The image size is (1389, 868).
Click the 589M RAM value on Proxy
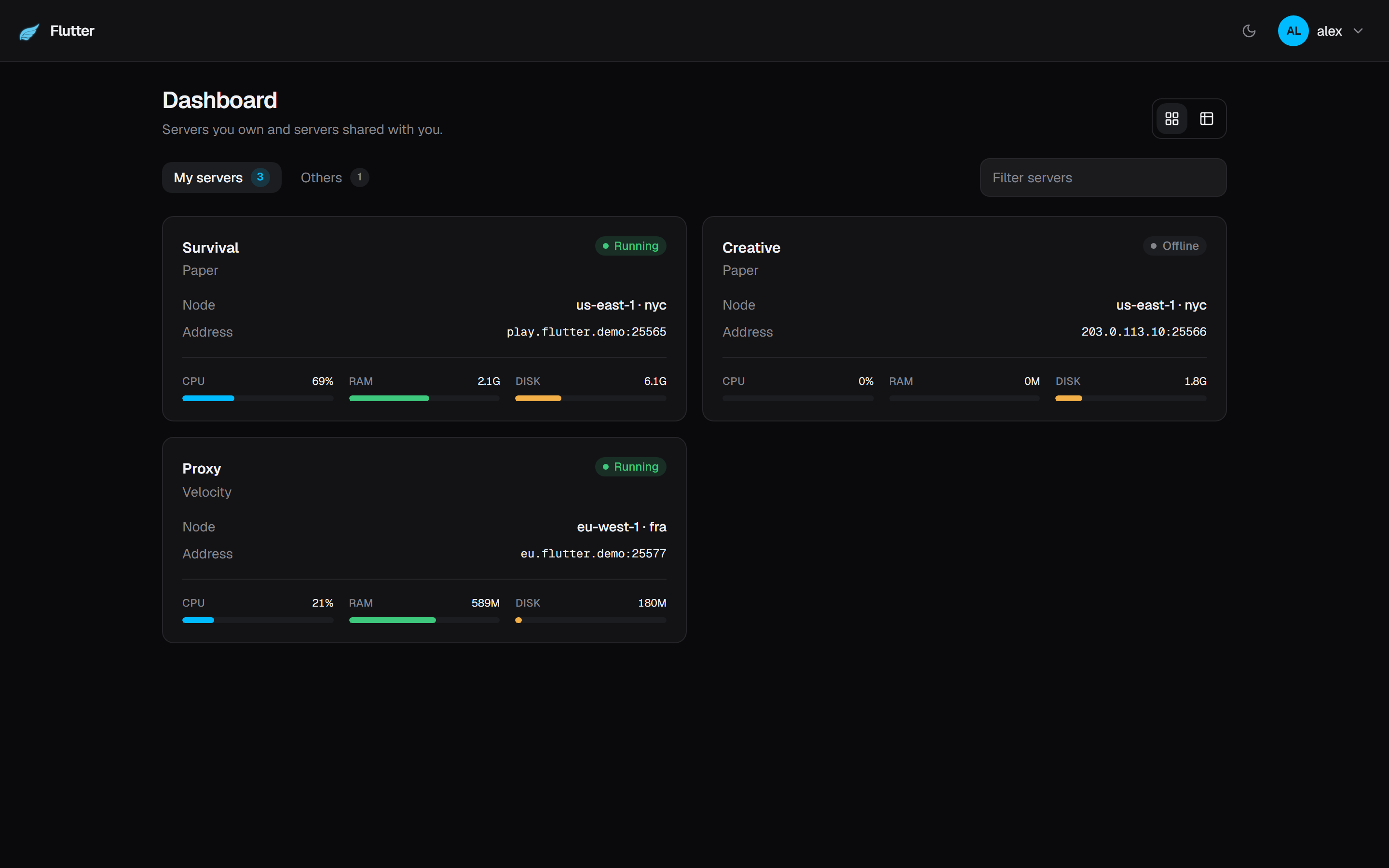click(x=486, y=603)
